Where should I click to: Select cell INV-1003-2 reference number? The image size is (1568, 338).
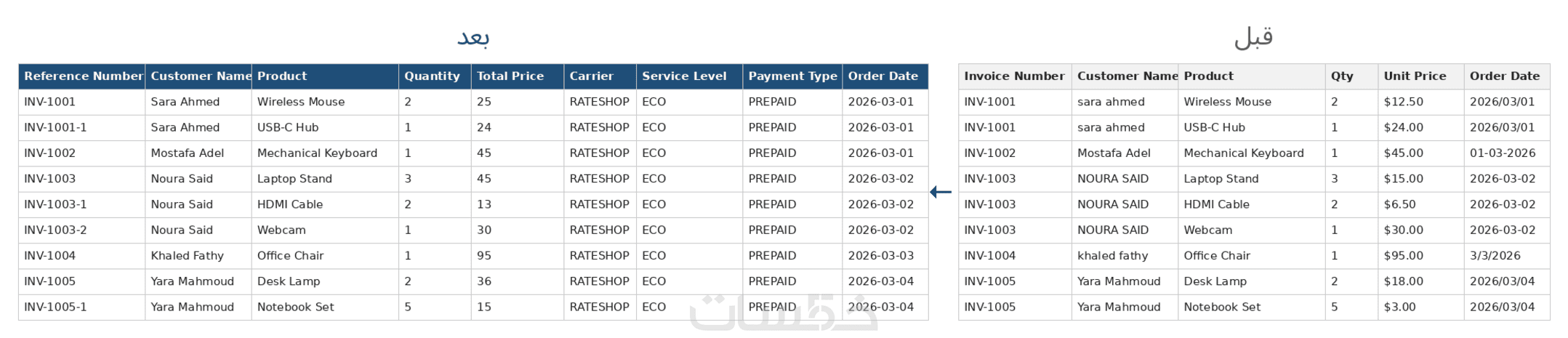81,230
